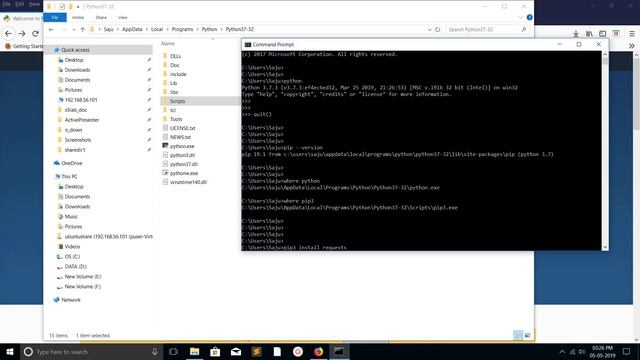
Task: Open the Share ribbon tab in Explorer
Action: [x=101, y=18]
